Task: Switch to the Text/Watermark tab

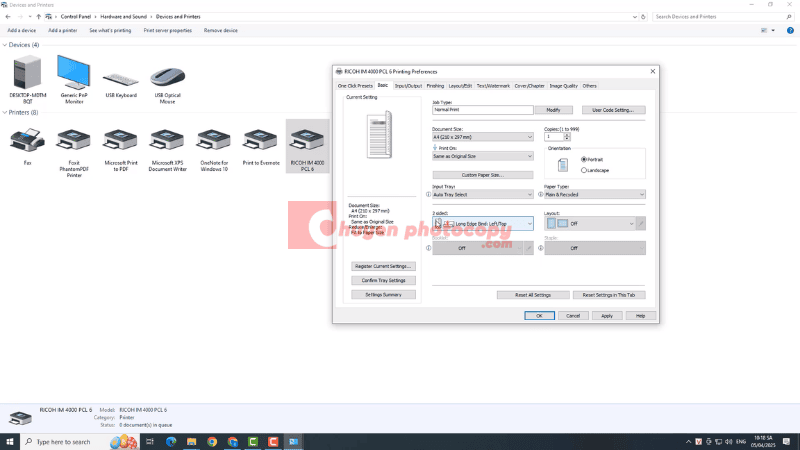Action: 493,86
